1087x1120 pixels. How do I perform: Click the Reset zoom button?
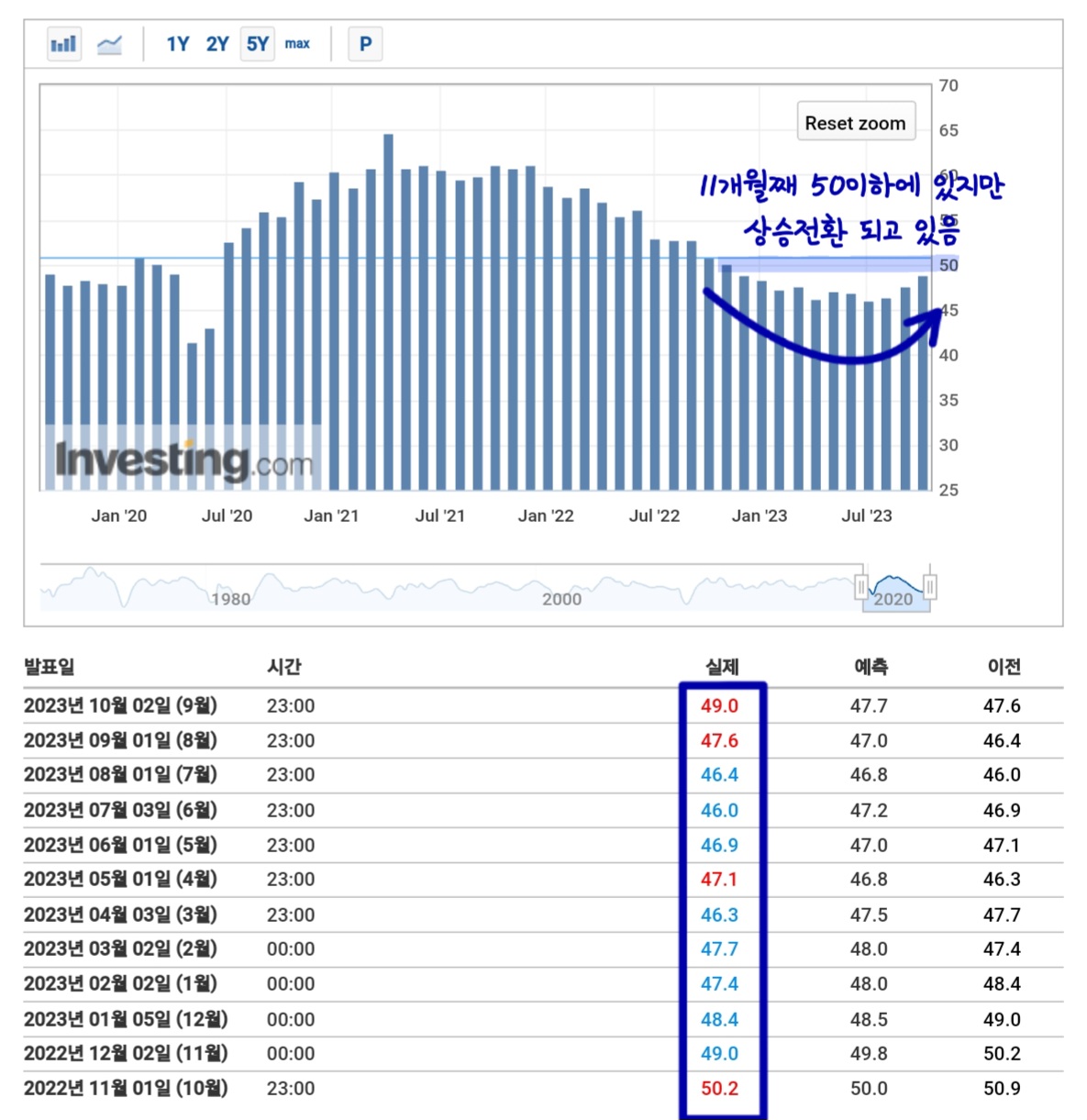(x=856, y=122)
